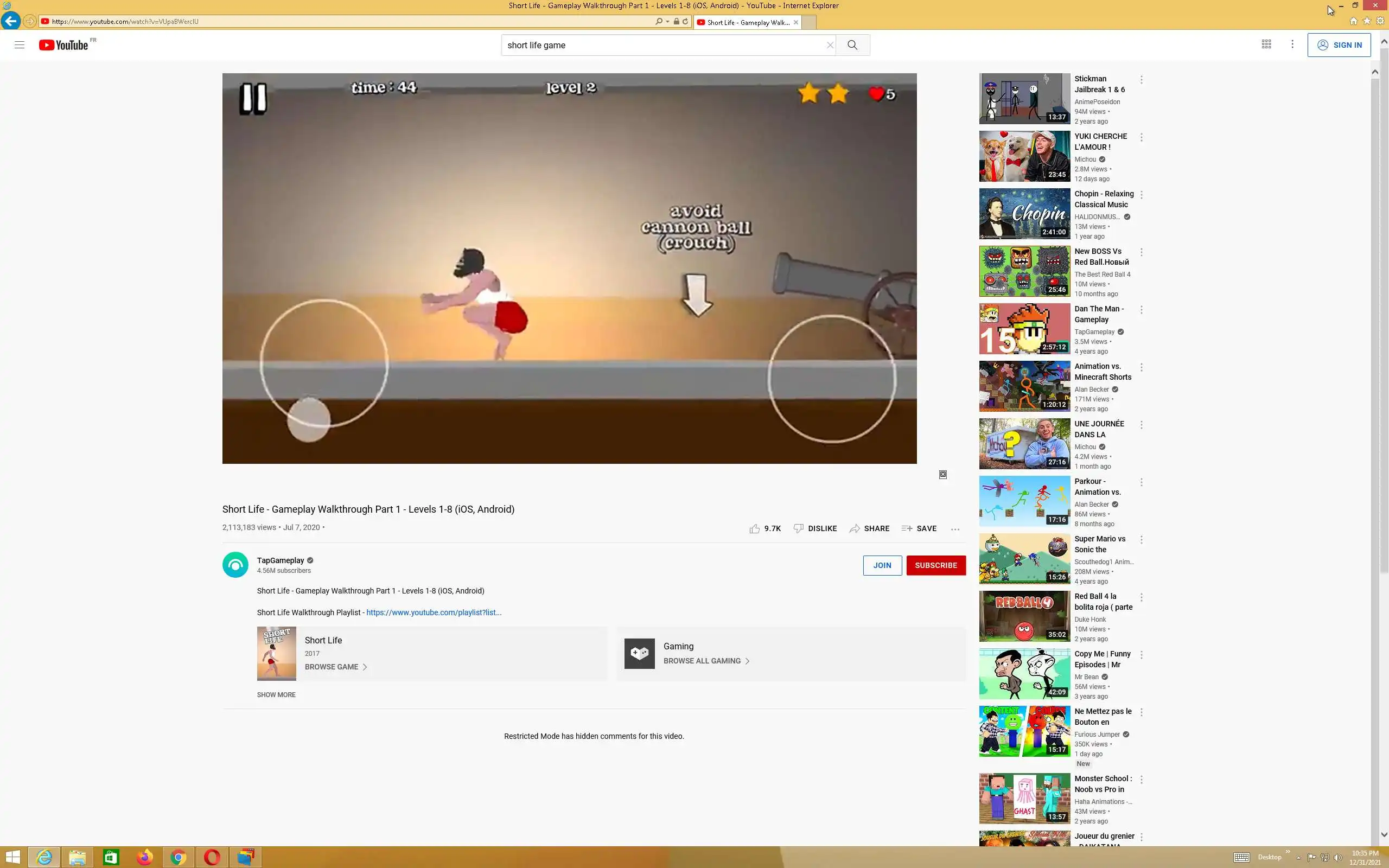The image size is (1389, 868).
Task: Open the YouTube hamburger guide menu
Action: (x=20, y=45)
